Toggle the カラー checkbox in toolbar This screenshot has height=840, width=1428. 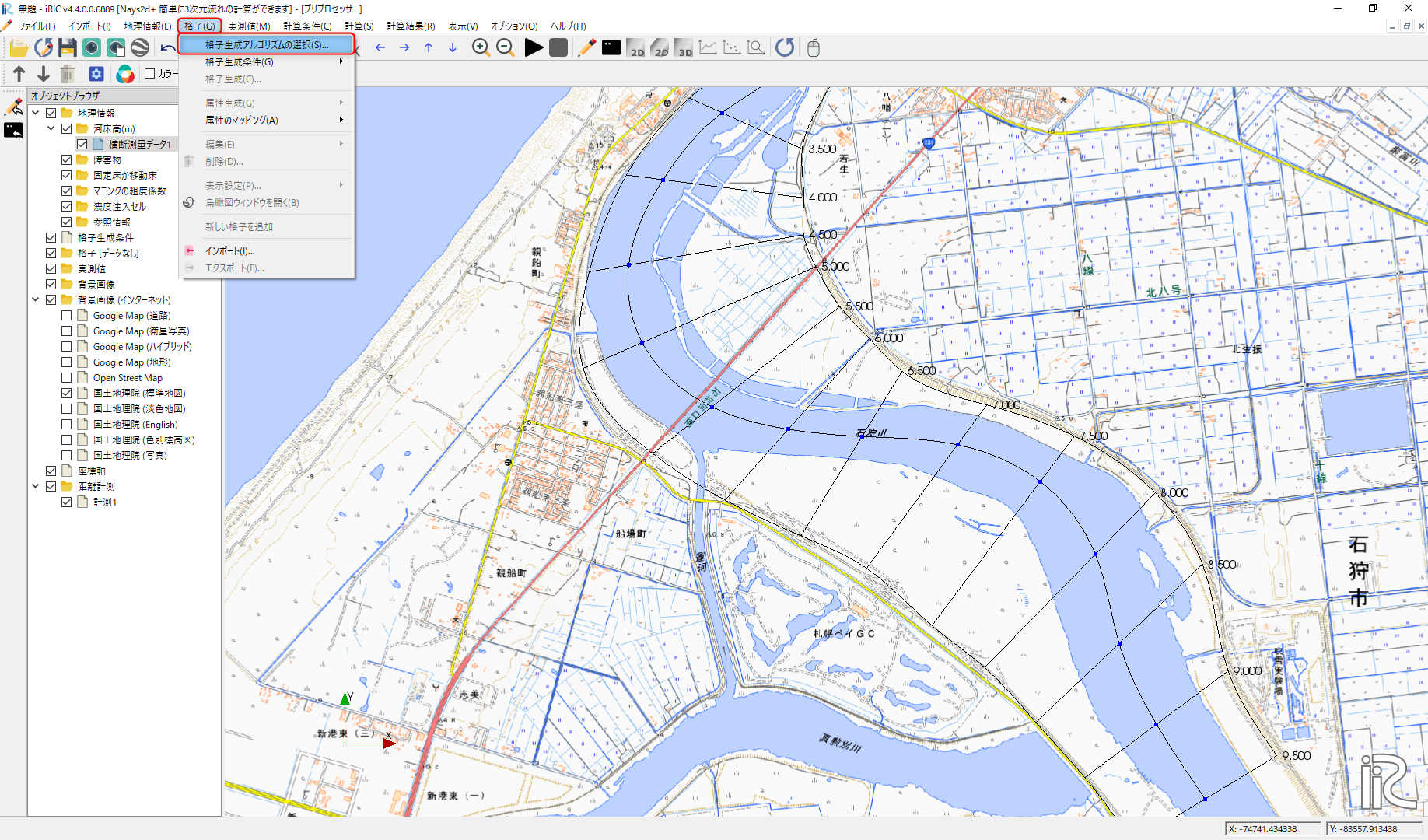(x=150, y=74)
